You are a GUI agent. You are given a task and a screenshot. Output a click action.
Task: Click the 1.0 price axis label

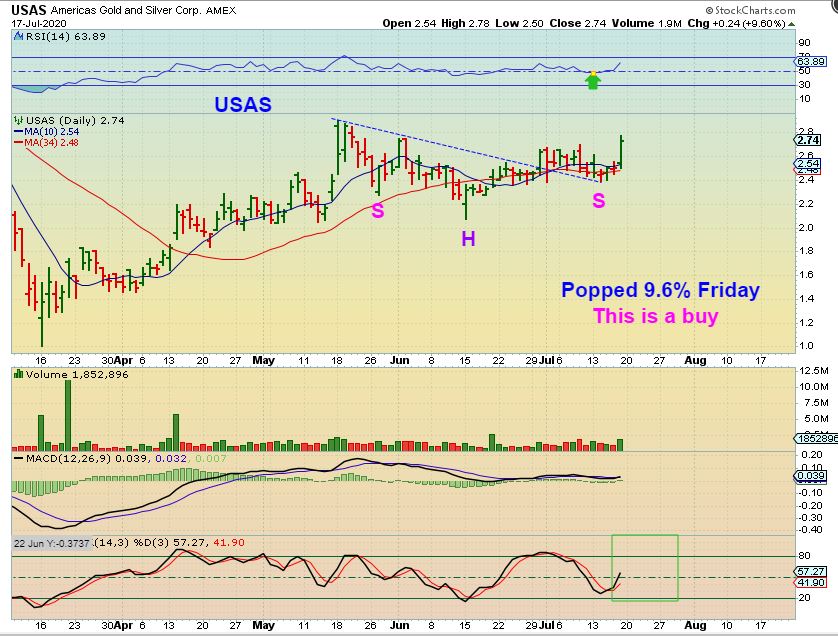806,346
